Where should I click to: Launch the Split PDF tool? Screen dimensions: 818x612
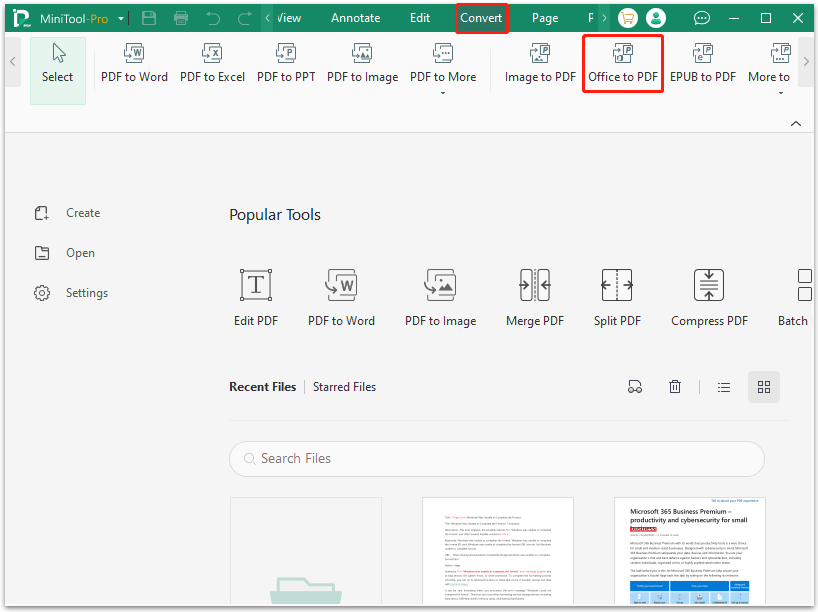pos(617,295)
